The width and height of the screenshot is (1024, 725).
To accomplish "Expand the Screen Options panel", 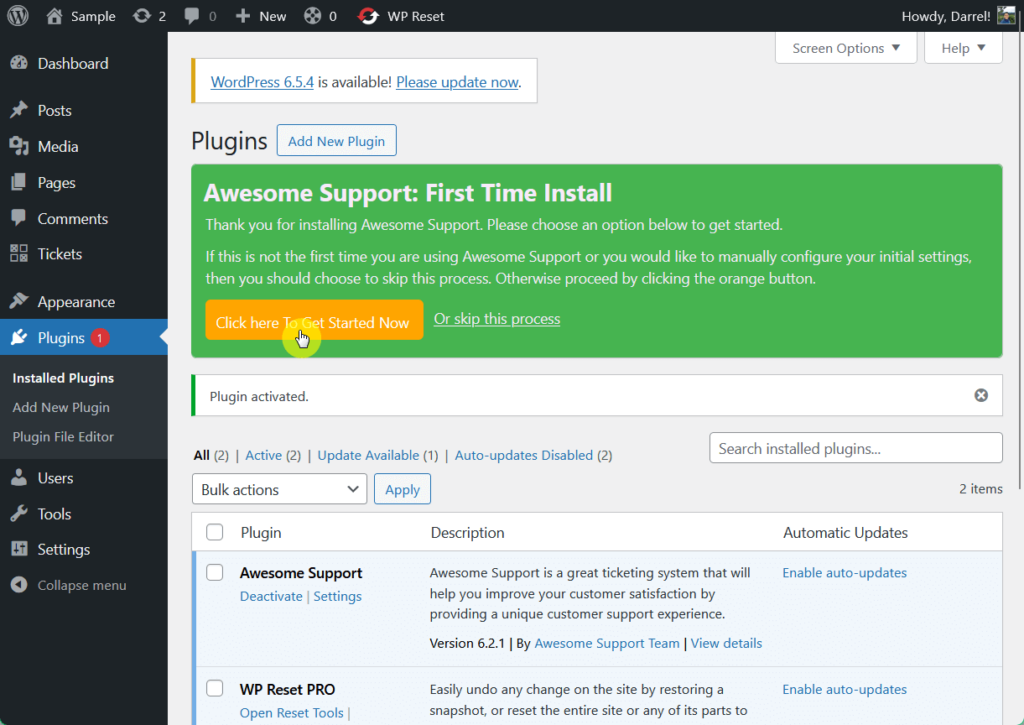I will (846, 48).
